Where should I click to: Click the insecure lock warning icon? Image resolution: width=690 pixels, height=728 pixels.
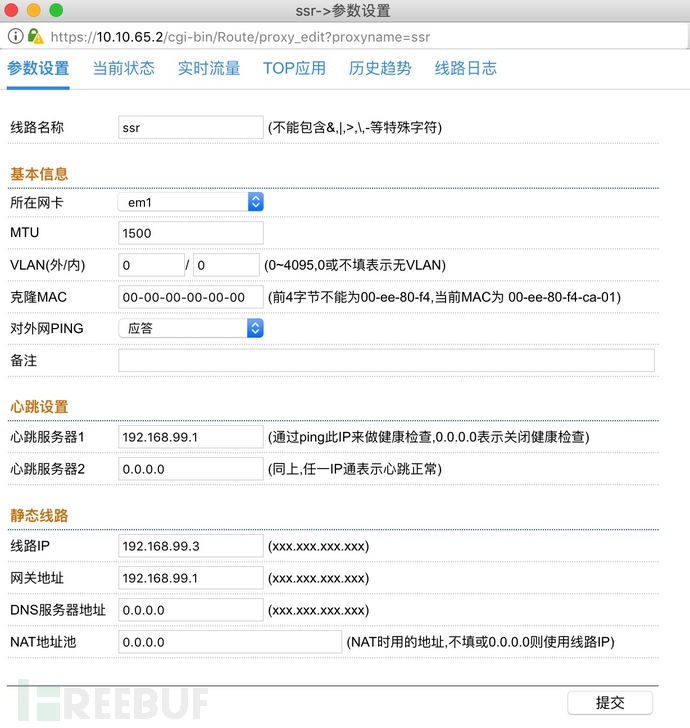36,36
